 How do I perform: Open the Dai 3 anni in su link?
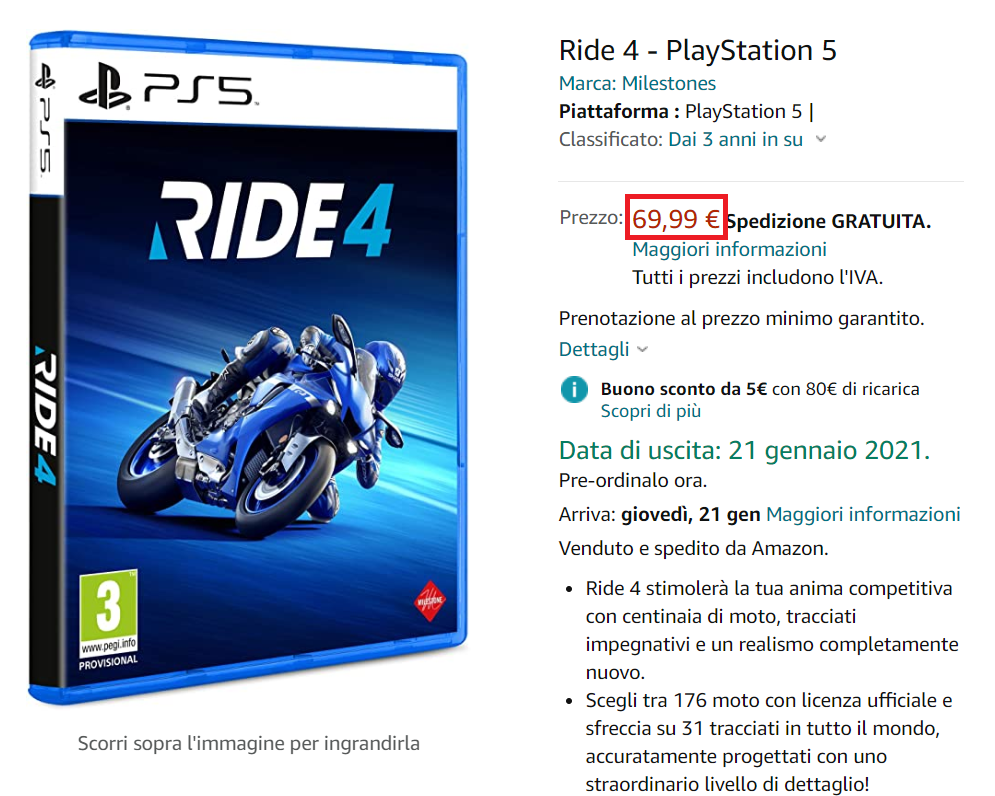coord(735,139)
